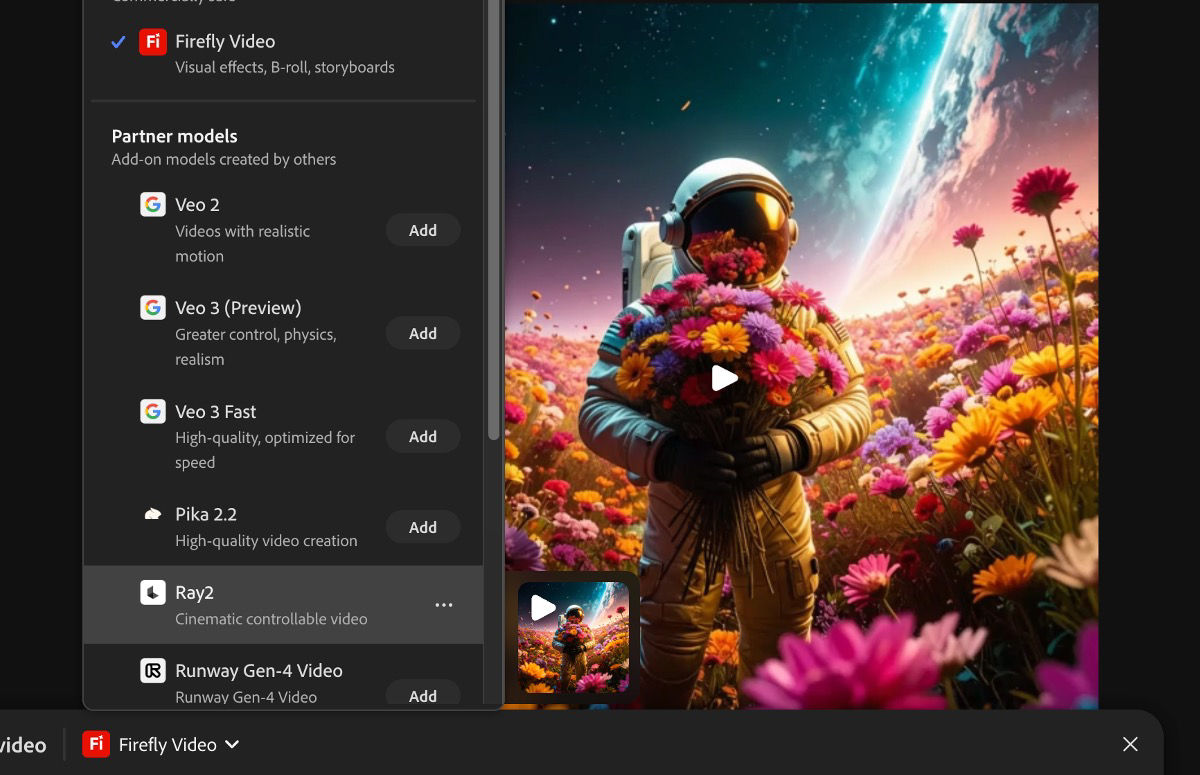Image resolution: width=1200 pixels, height=775 pixels.
Task: Open the Ray2 more options menu
Action: click(444, 605)
